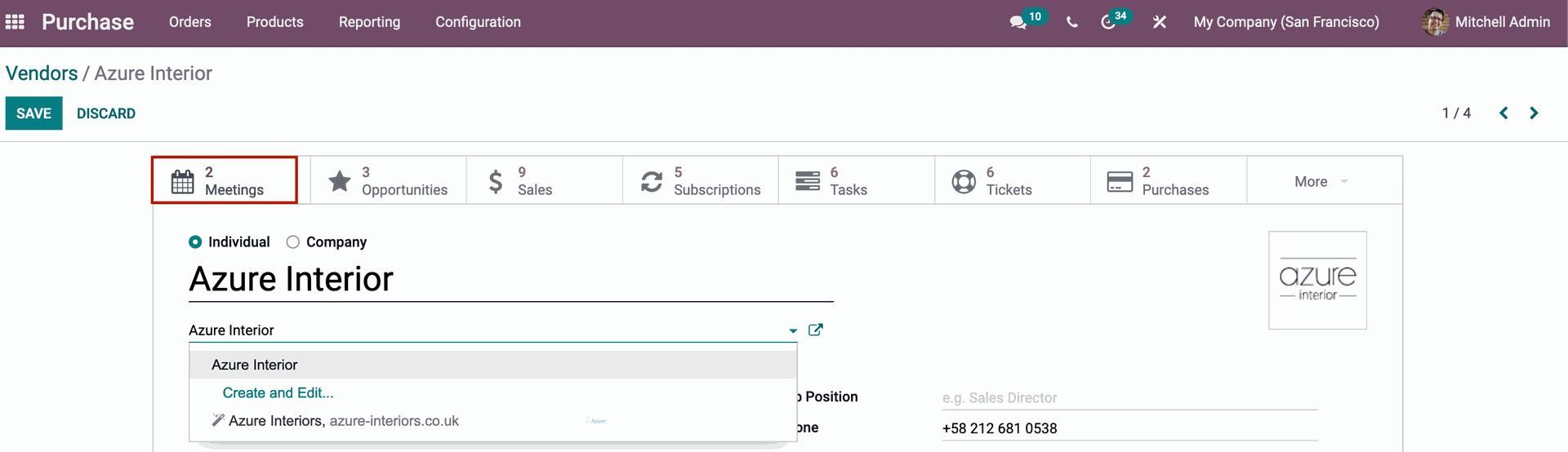
Task: Click the Subscriptions refresh icon
Action: click(652, 181)
